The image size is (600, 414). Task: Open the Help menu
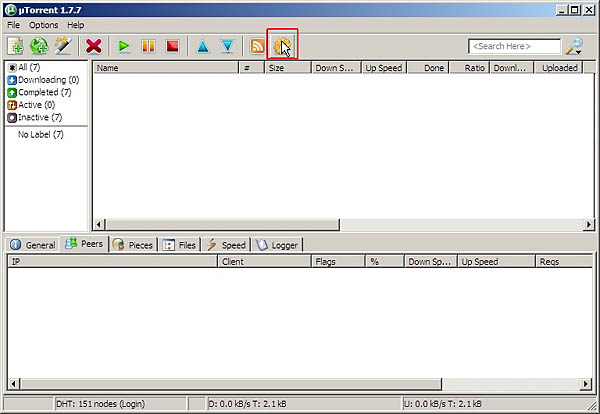(75, 25)
